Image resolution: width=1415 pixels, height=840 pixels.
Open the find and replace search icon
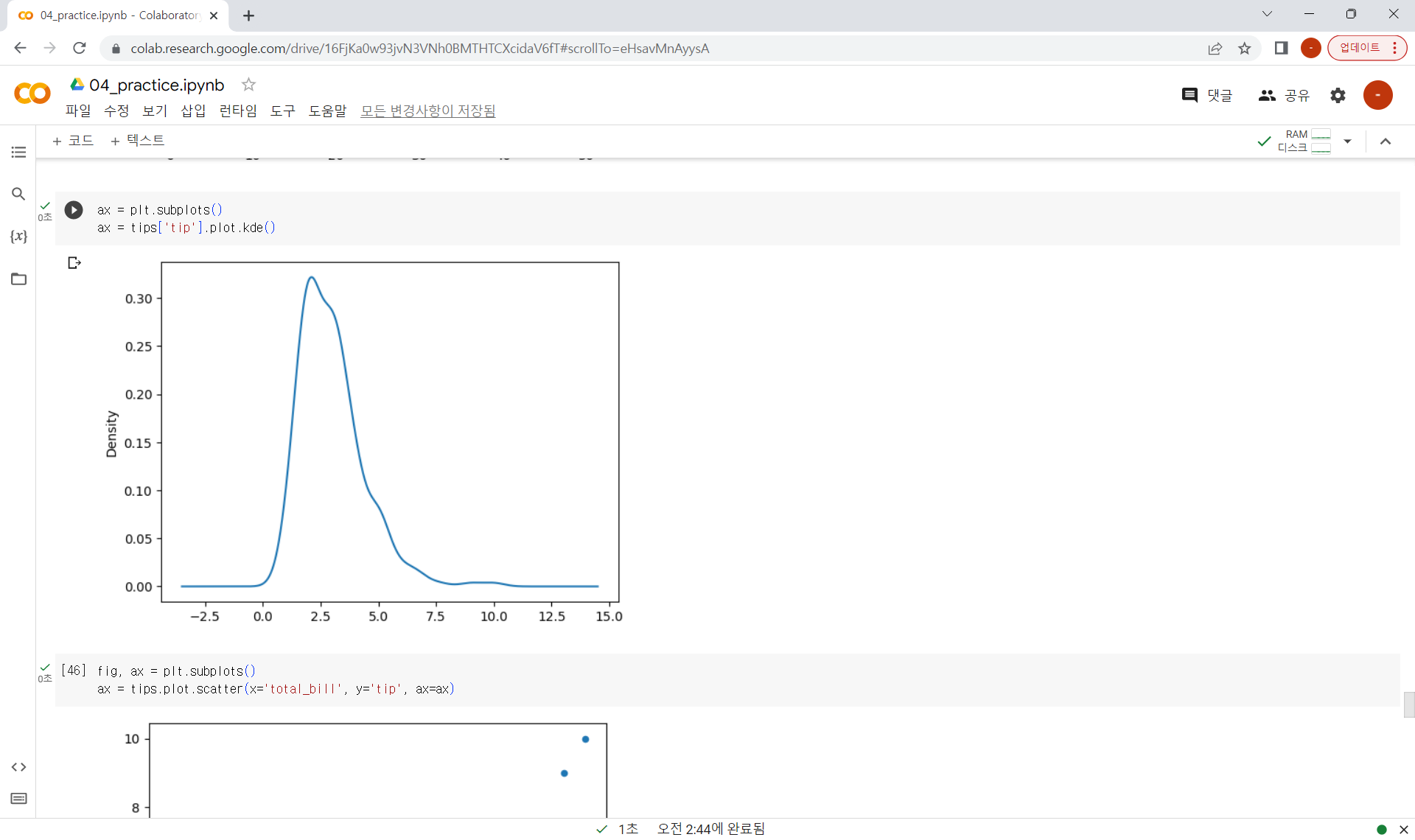18,194
